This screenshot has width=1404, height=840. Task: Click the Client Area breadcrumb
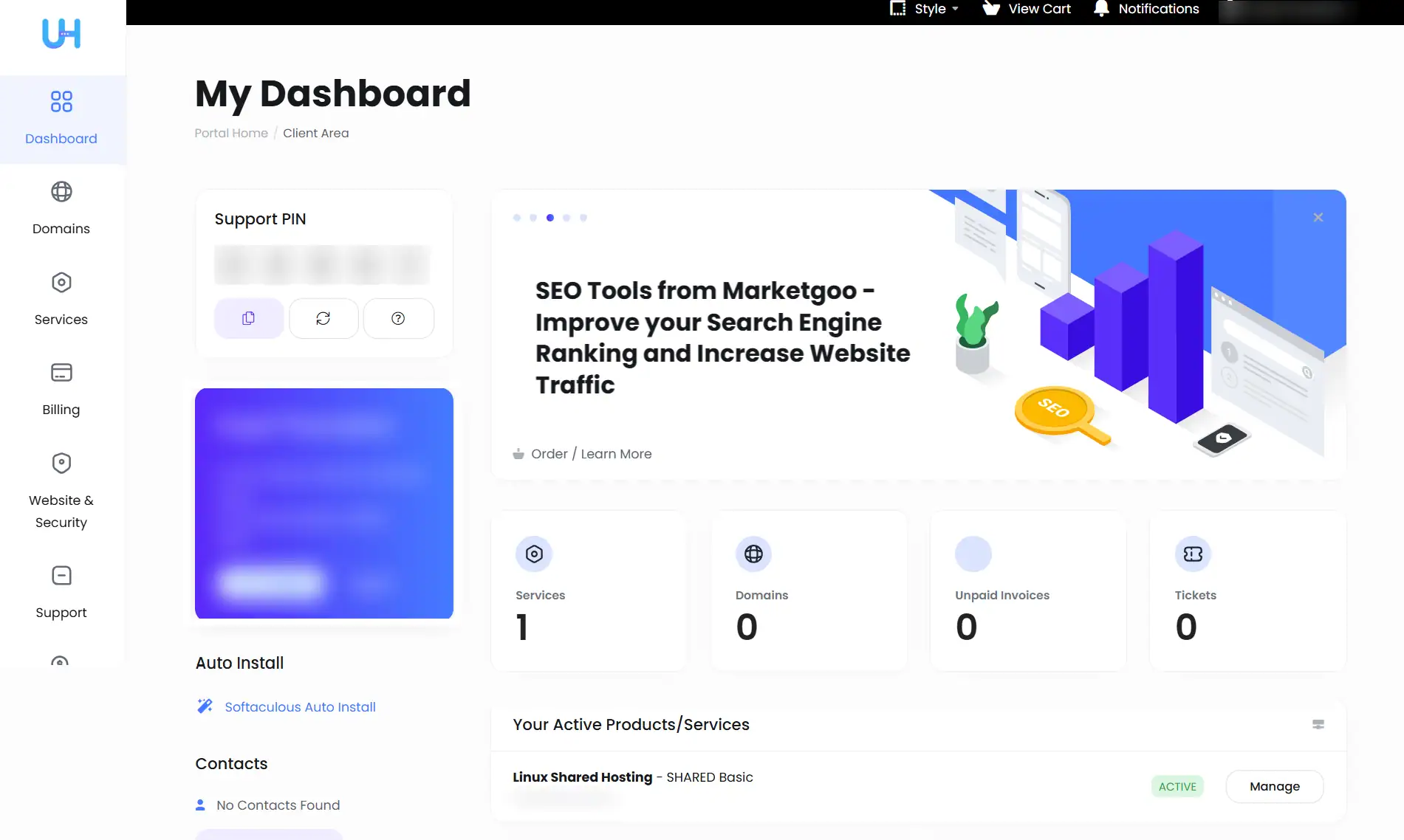tap(315, 133)
